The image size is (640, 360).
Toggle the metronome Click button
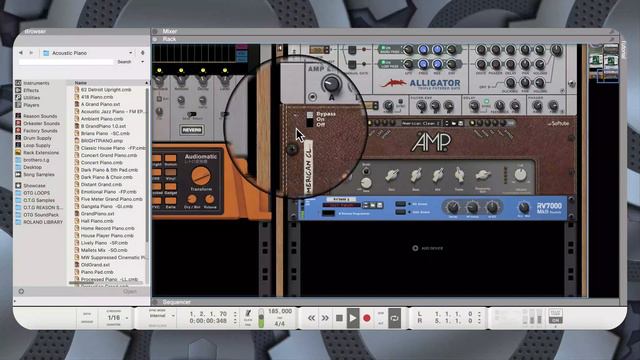pyautogui.click(x=248, y=313)
